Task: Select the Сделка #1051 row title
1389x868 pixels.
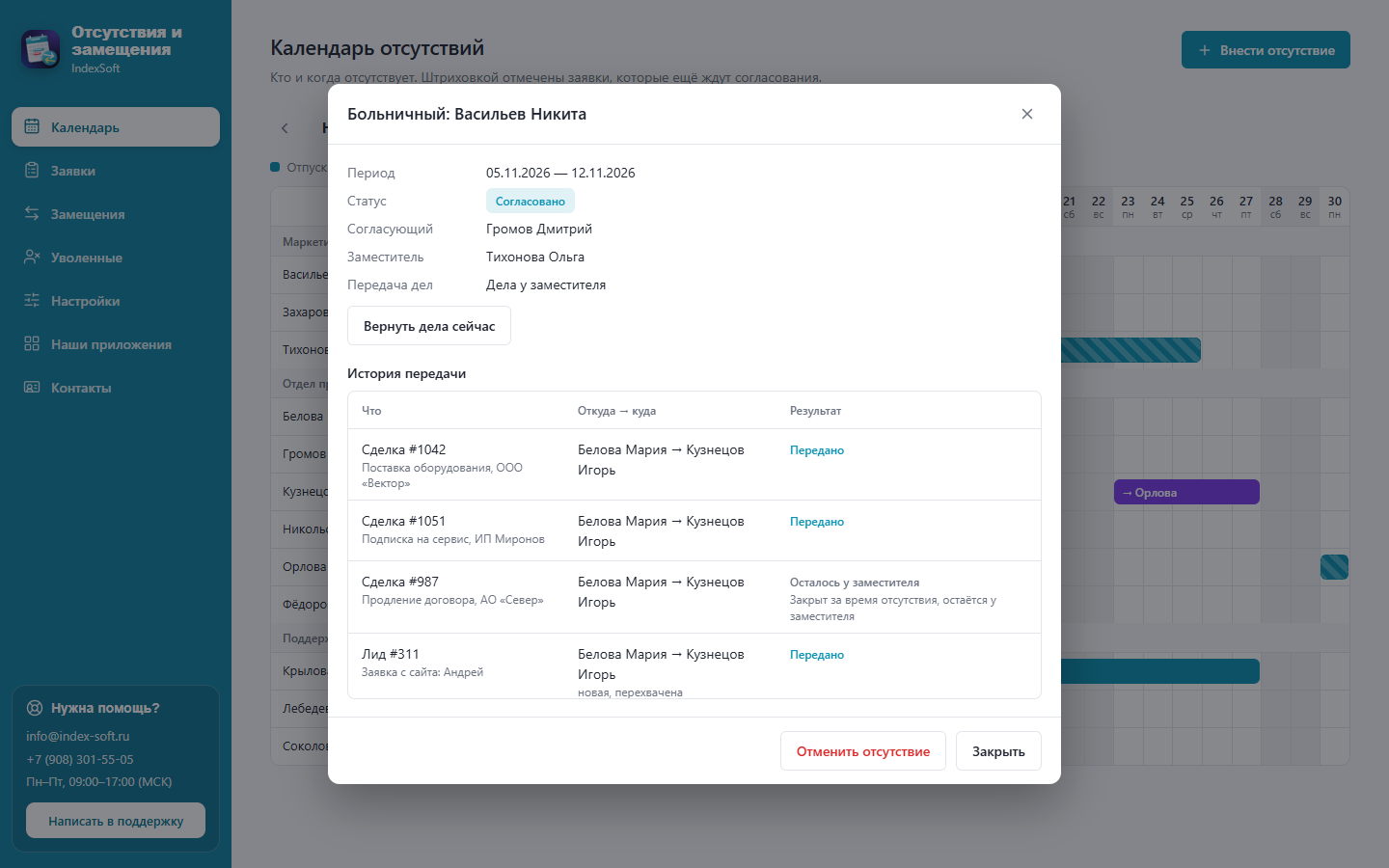Action: tap(404, 521)
